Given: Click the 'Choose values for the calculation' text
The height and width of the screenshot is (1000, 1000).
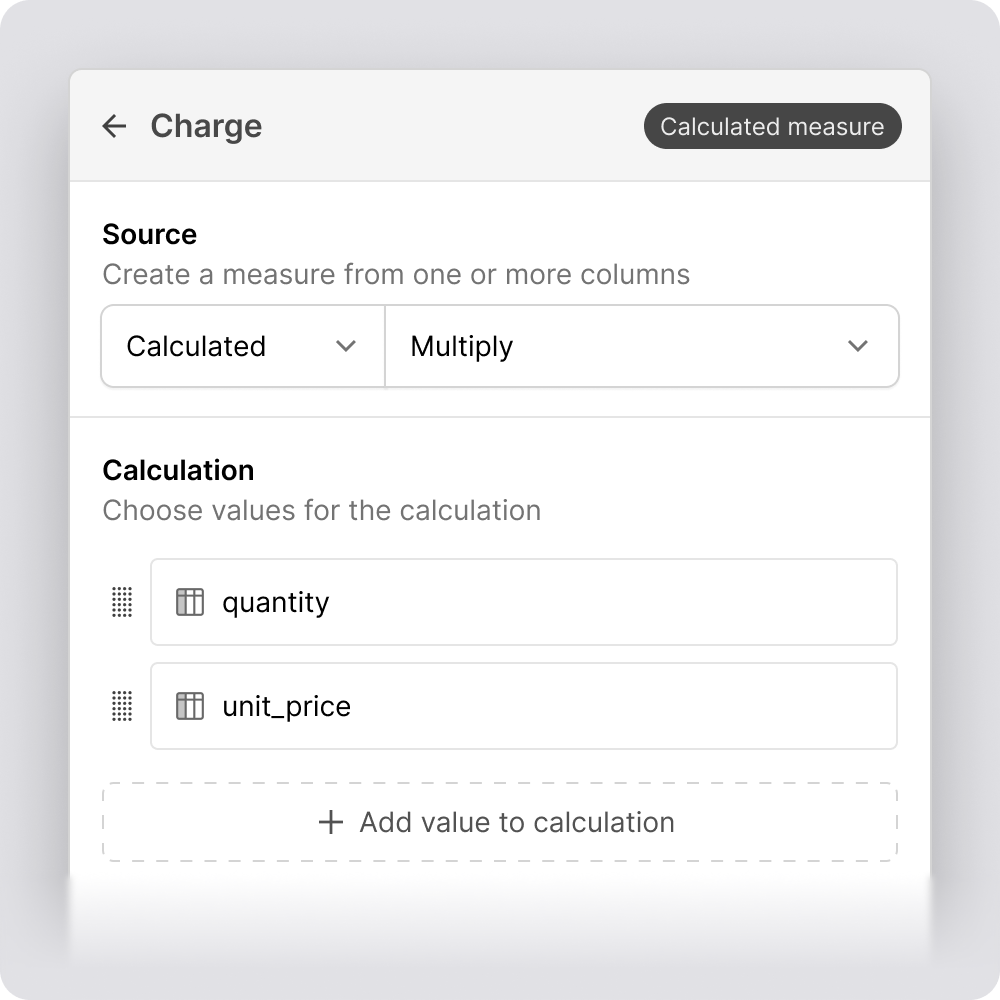Looking at the screenshot, I should click(x=321, y=510).
